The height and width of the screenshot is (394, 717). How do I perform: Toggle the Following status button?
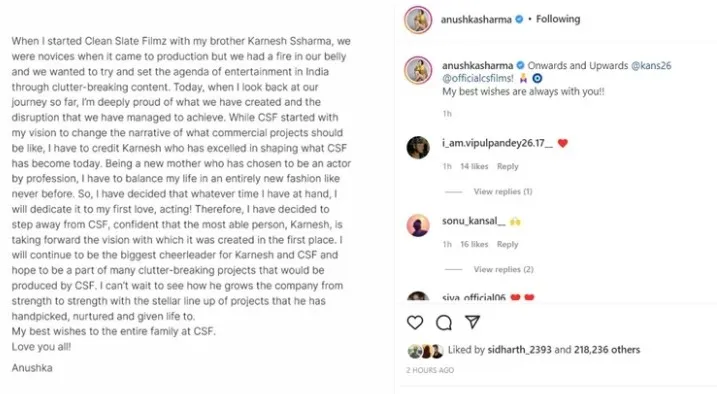pyautogui.click(x=558, y=19)
